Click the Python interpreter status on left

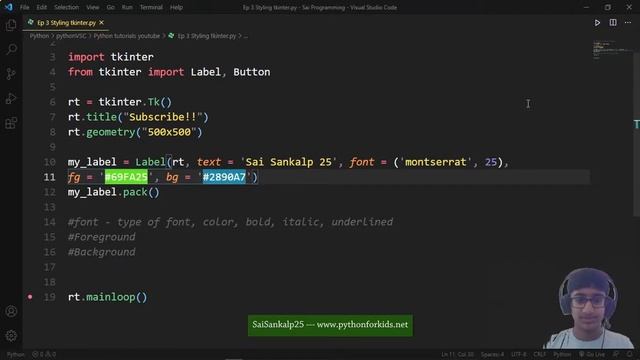point(16,355)
